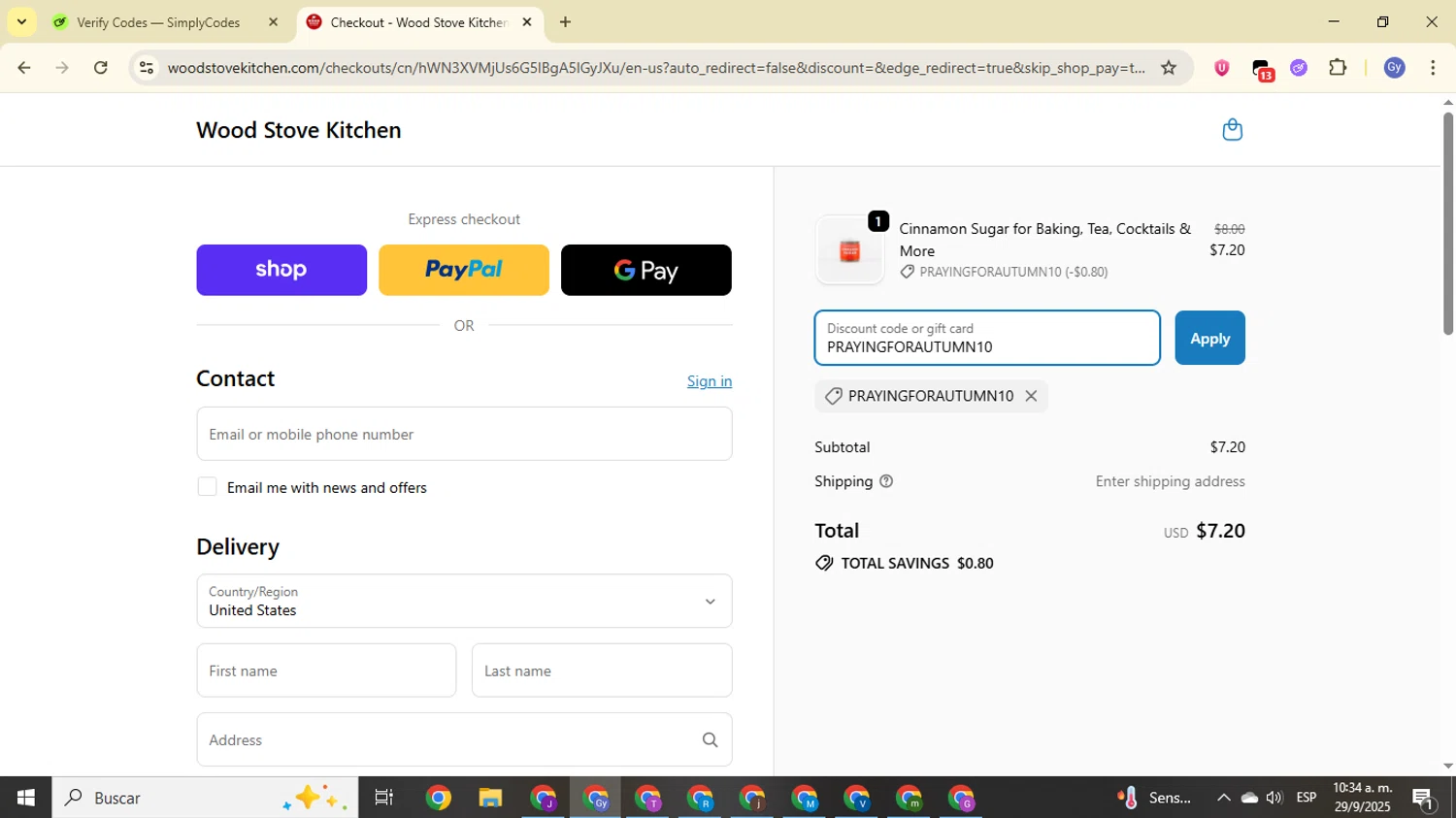Open the Brave-style shield extension icon

tap(1221, 68)
